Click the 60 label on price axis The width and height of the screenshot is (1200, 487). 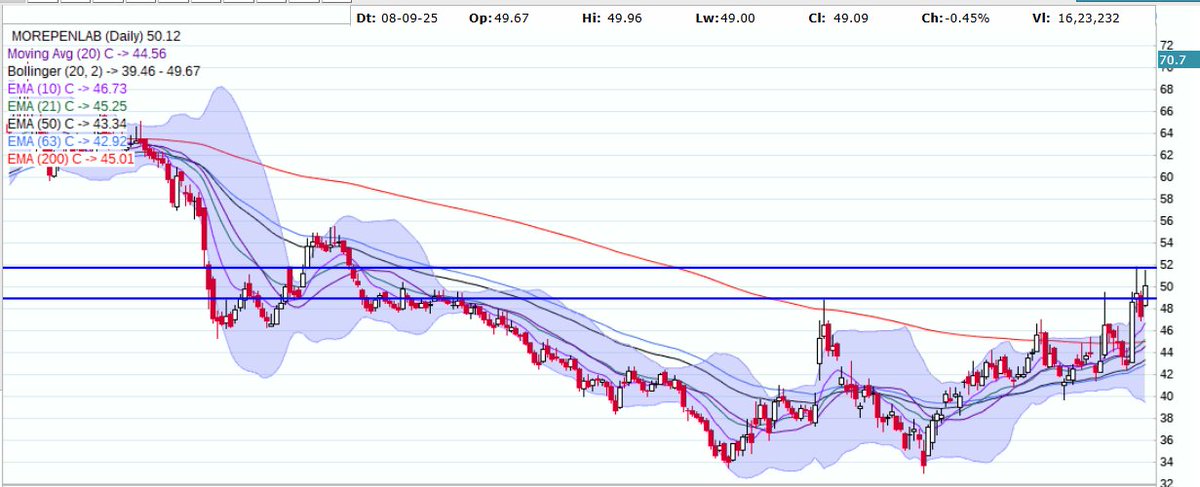1166,177
